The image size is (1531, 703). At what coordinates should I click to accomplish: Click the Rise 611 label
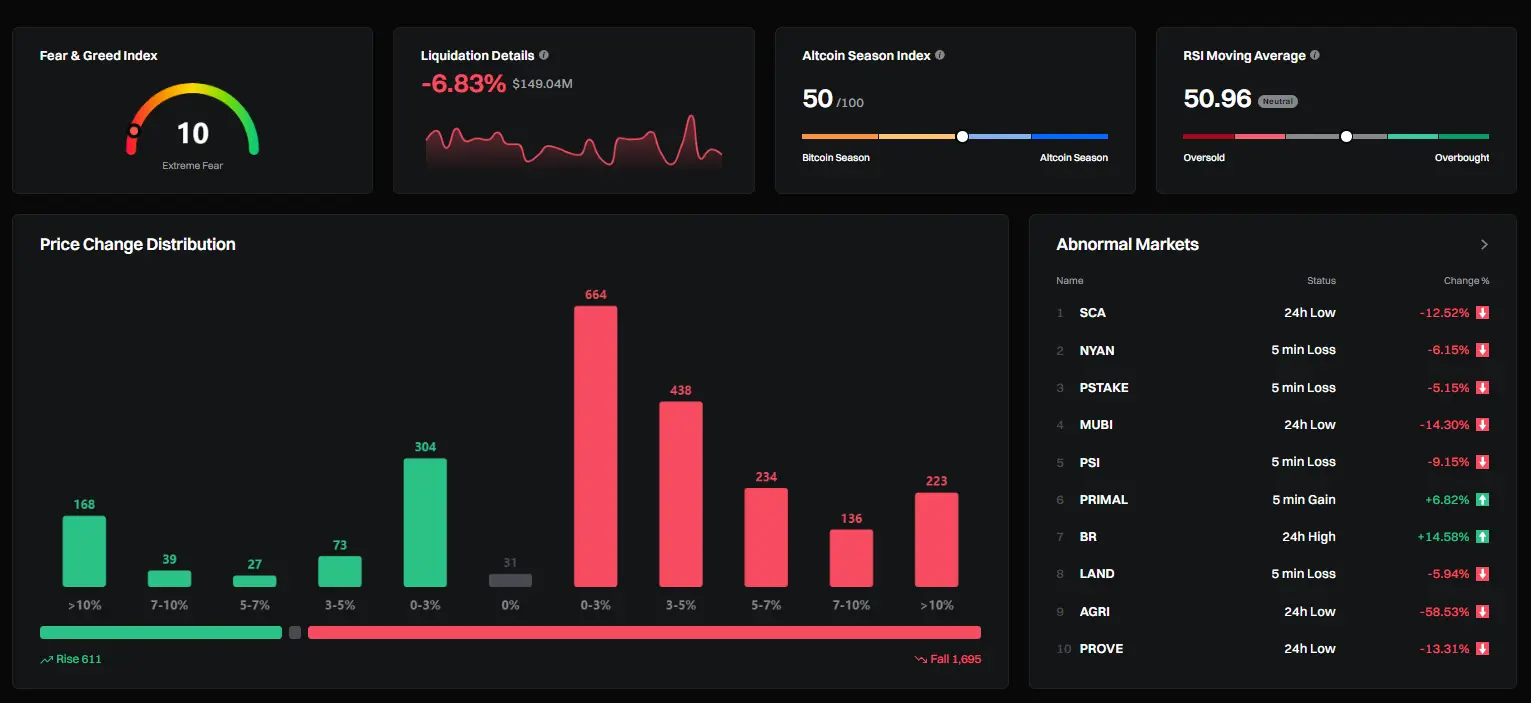[71, 660]
